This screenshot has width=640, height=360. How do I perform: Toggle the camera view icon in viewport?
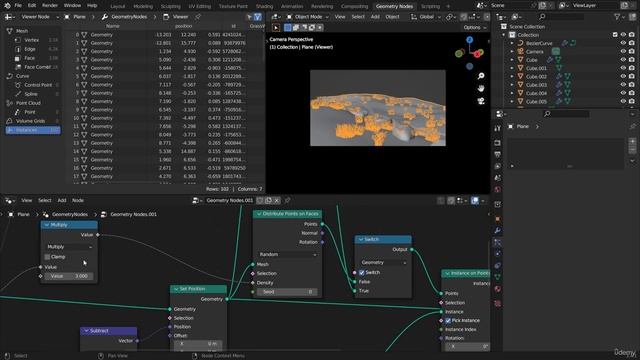tap(481, 101)
